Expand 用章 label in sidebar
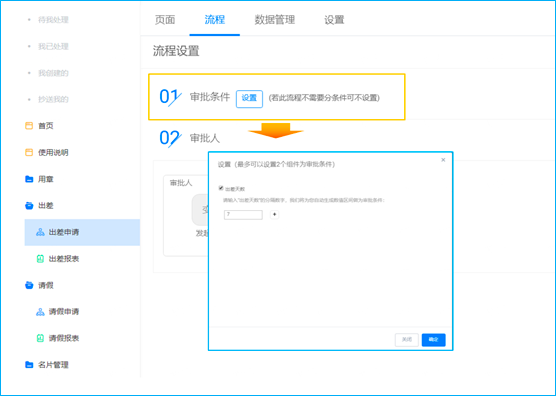Screen dimensions: 556x396 coord(46,179)
